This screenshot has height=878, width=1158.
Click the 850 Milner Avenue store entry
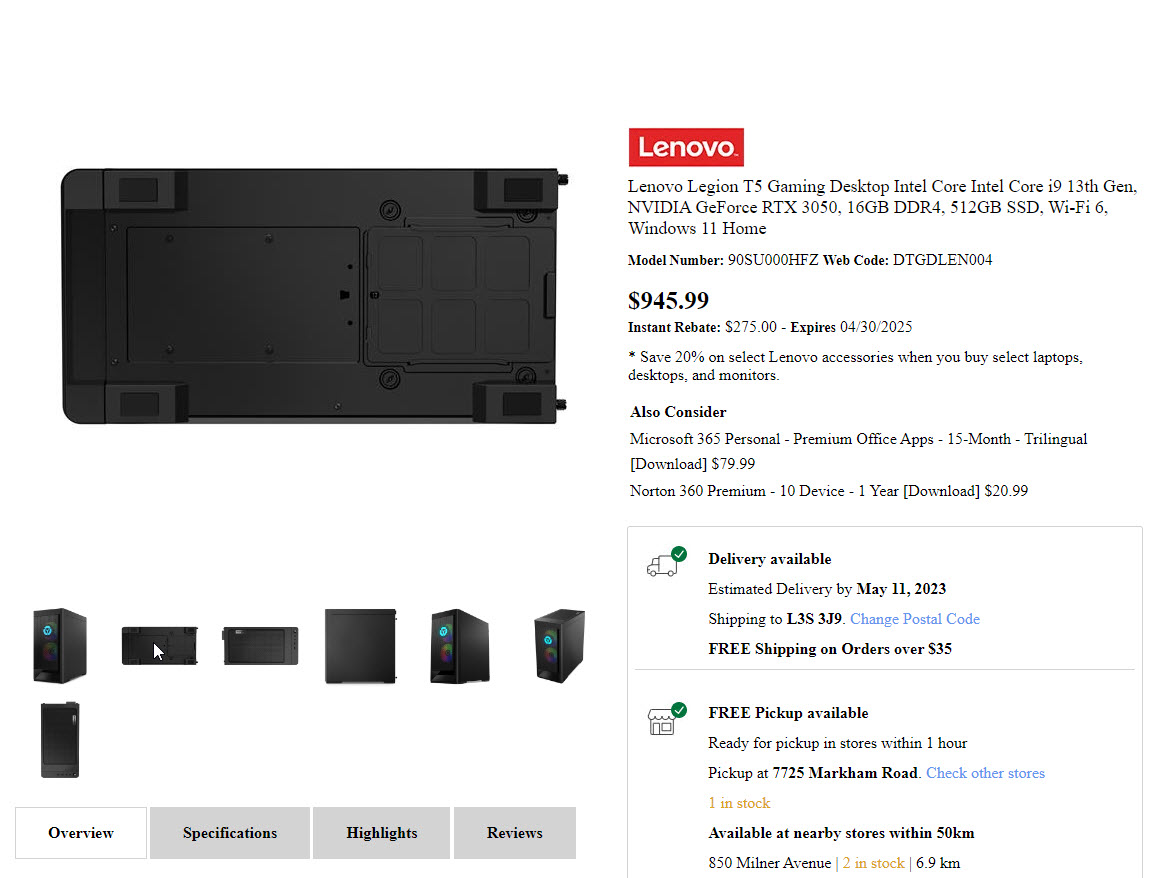coord(769,863)
